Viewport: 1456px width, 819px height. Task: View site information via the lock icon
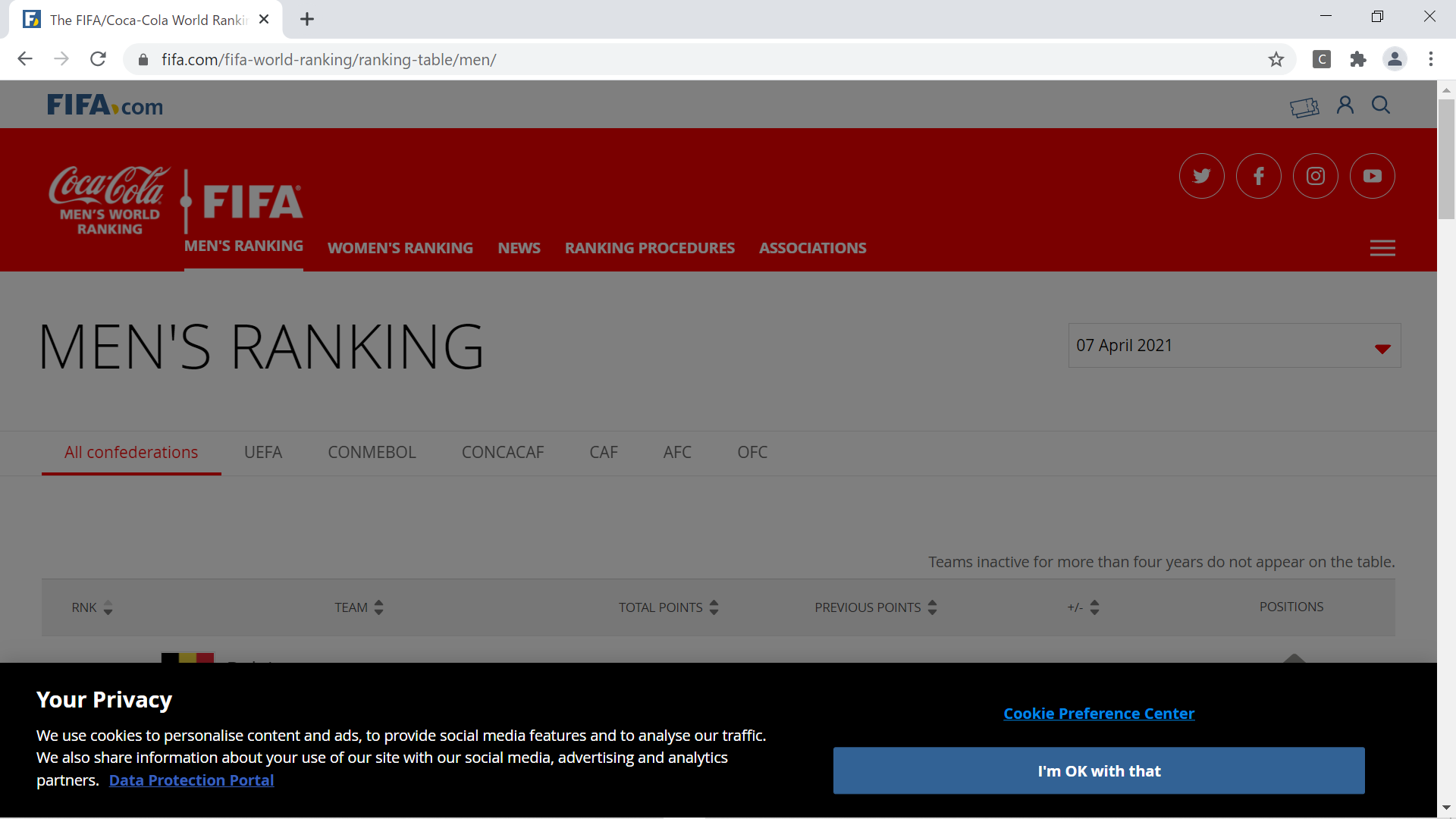pyautogui.click(x=143, y=60)
